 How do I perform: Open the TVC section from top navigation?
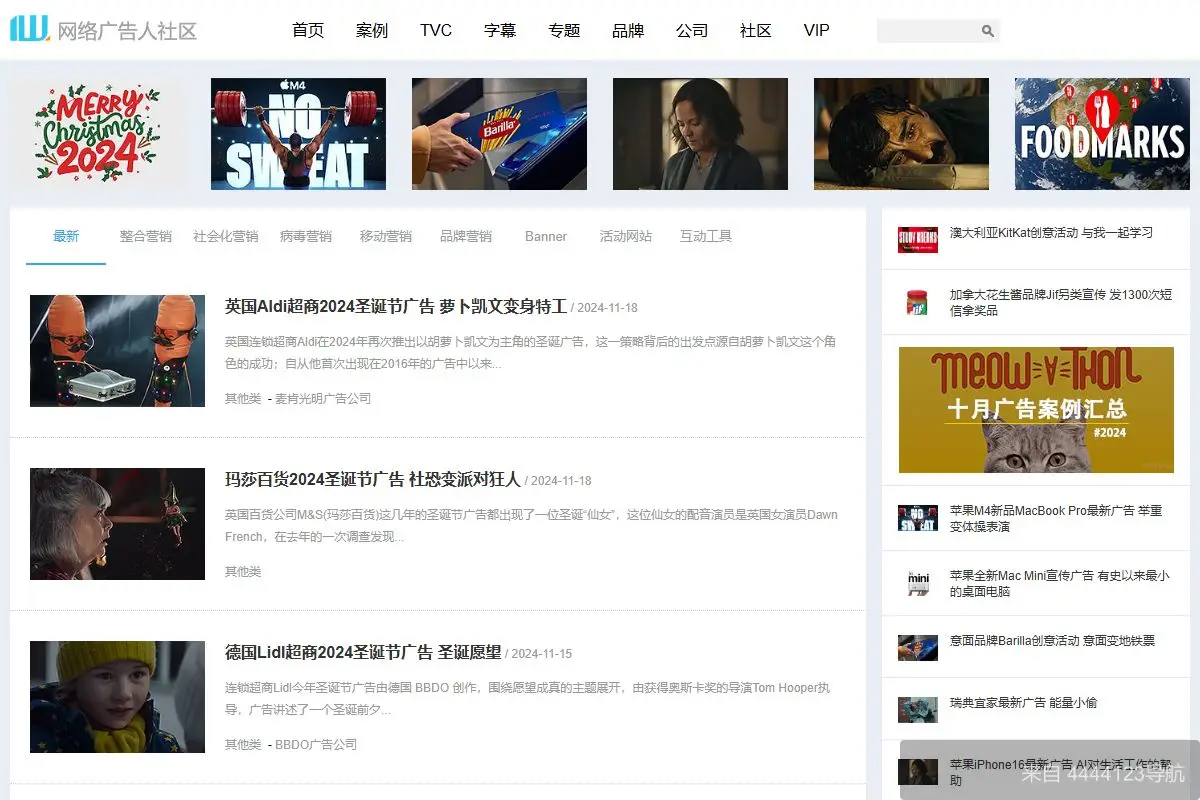pyautogui.click(x=435, y=31)
